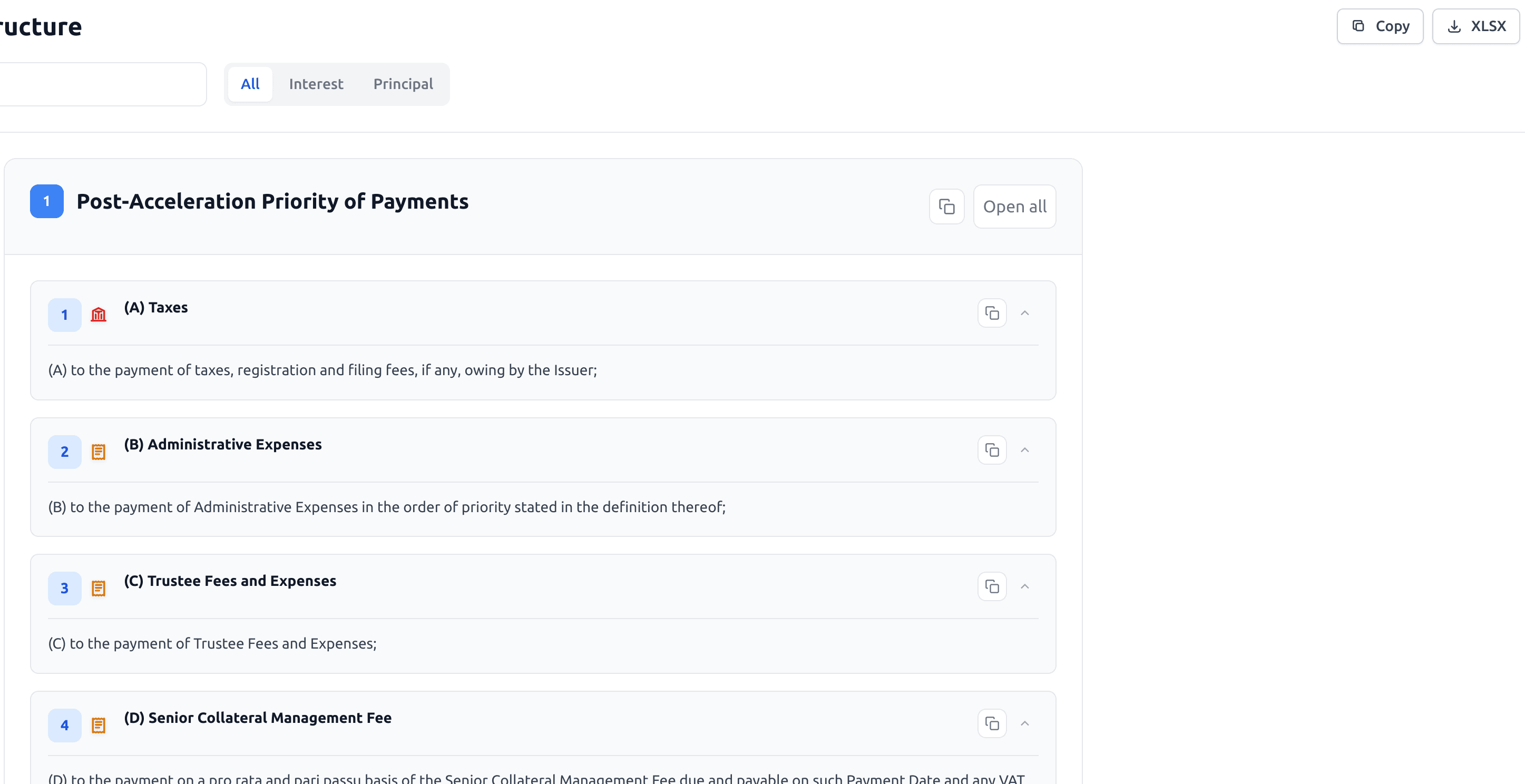Screen dimensions: 1525x784
Task: Copy the (C) Trustee Fees and Expenses item
Action: tap(992, 586)
